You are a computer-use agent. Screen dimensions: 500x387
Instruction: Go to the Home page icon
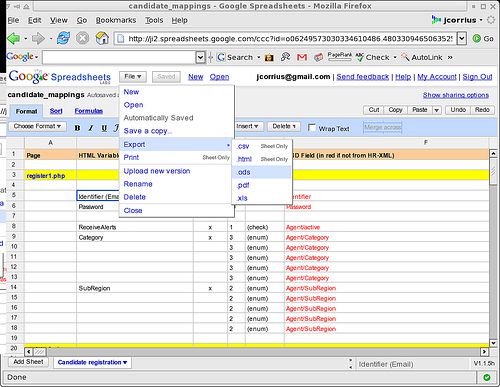point(102,38)
